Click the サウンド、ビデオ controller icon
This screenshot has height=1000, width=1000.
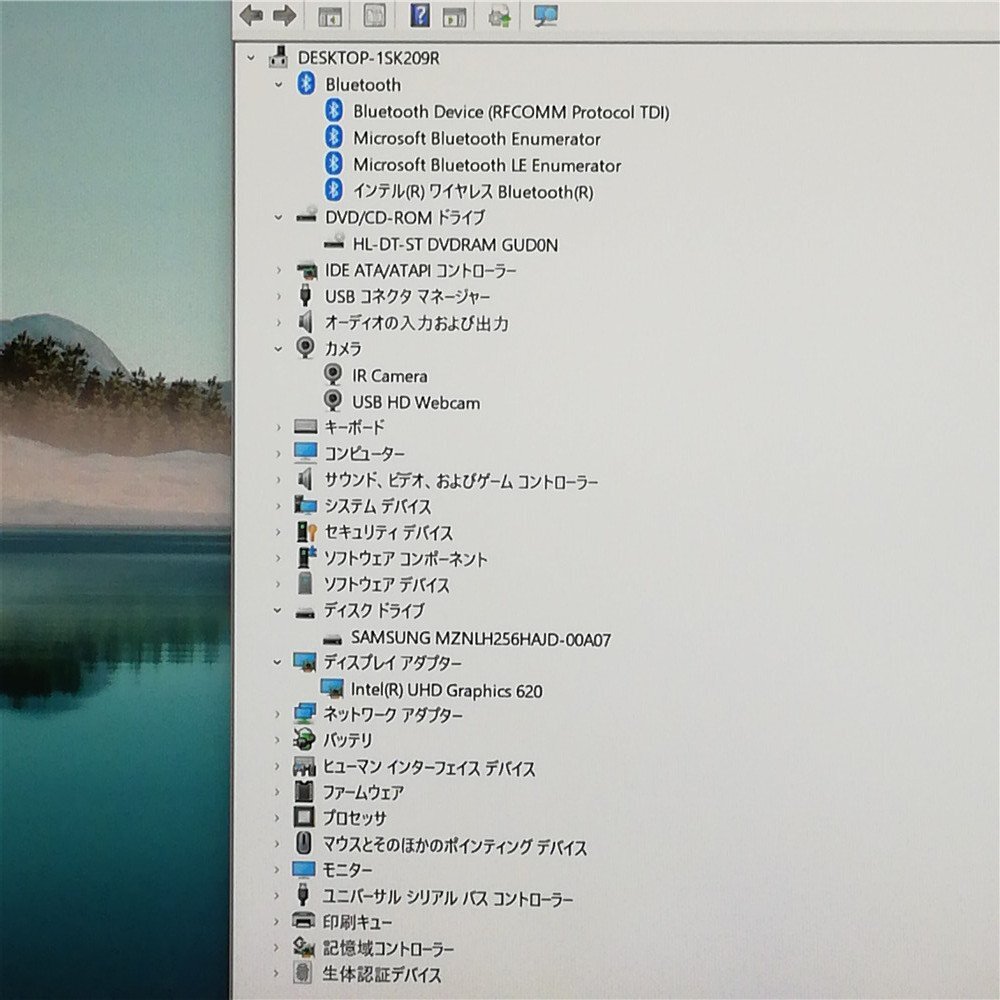(305, 479)
